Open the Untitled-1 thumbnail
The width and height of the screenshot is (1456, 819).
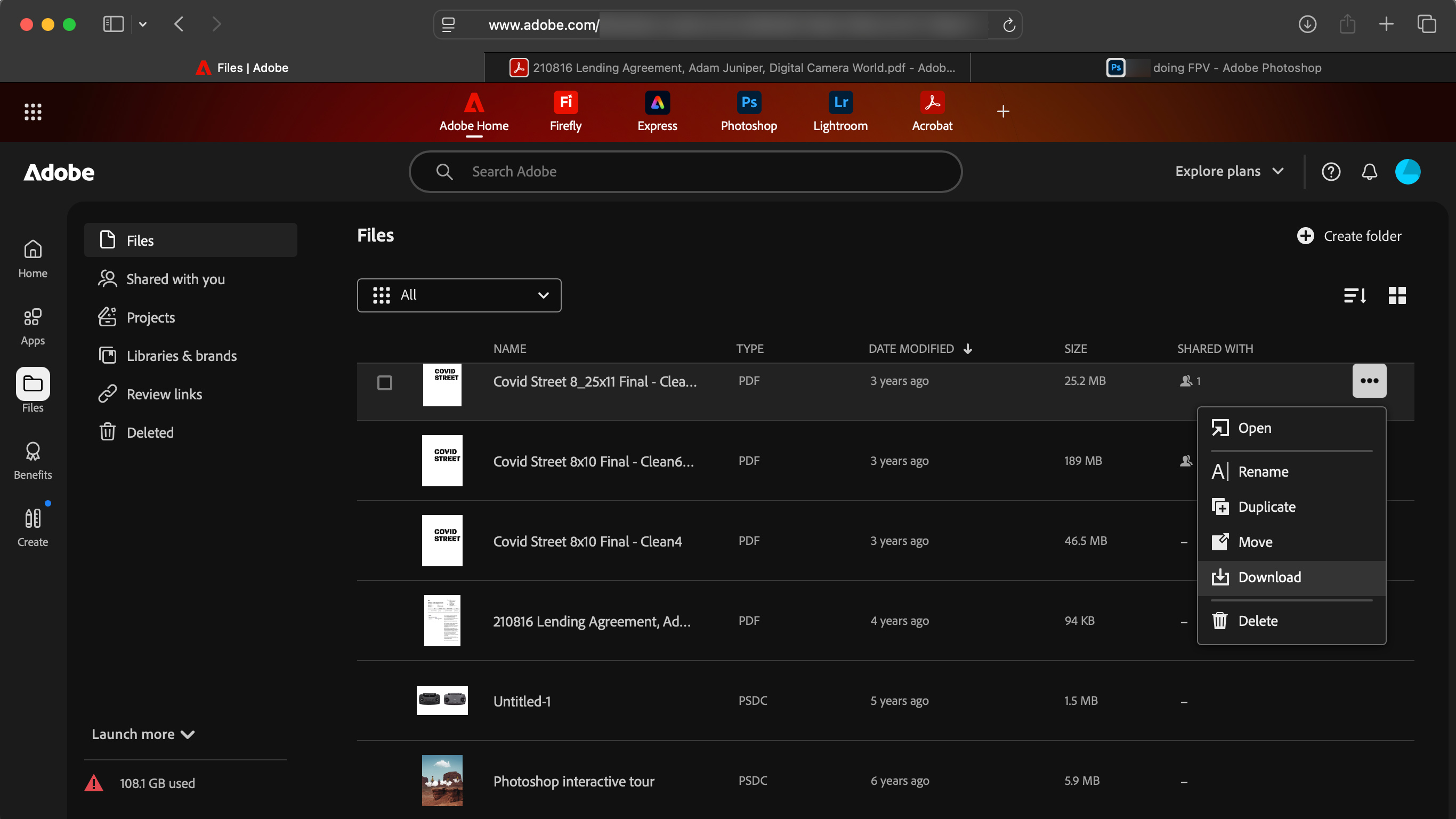click(442, 701)
